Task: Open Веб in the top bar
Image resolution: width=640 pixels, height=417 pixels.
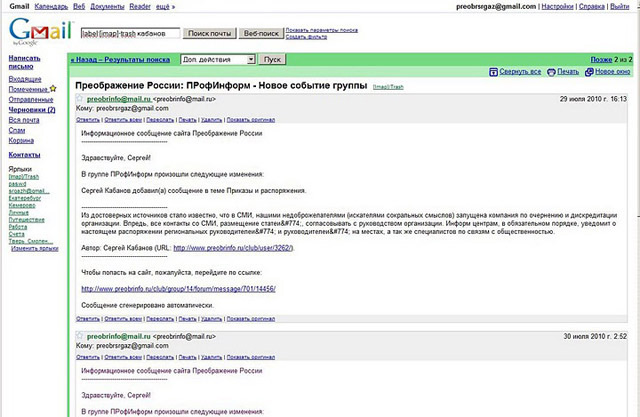Action: coord(79,7)
